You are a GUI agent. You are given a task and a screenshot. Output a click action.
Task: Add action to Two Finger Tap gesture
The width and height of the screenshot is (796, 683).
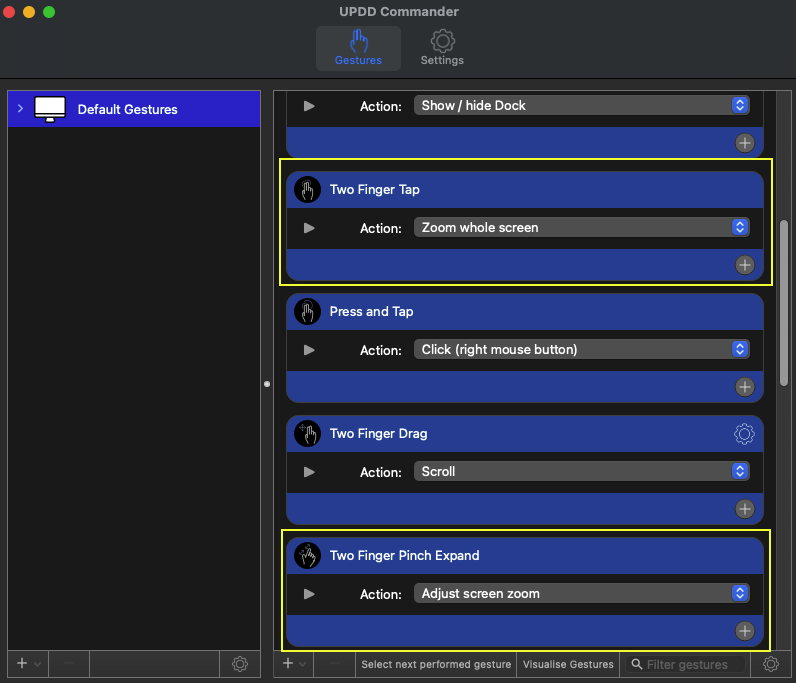click(744, 265)
